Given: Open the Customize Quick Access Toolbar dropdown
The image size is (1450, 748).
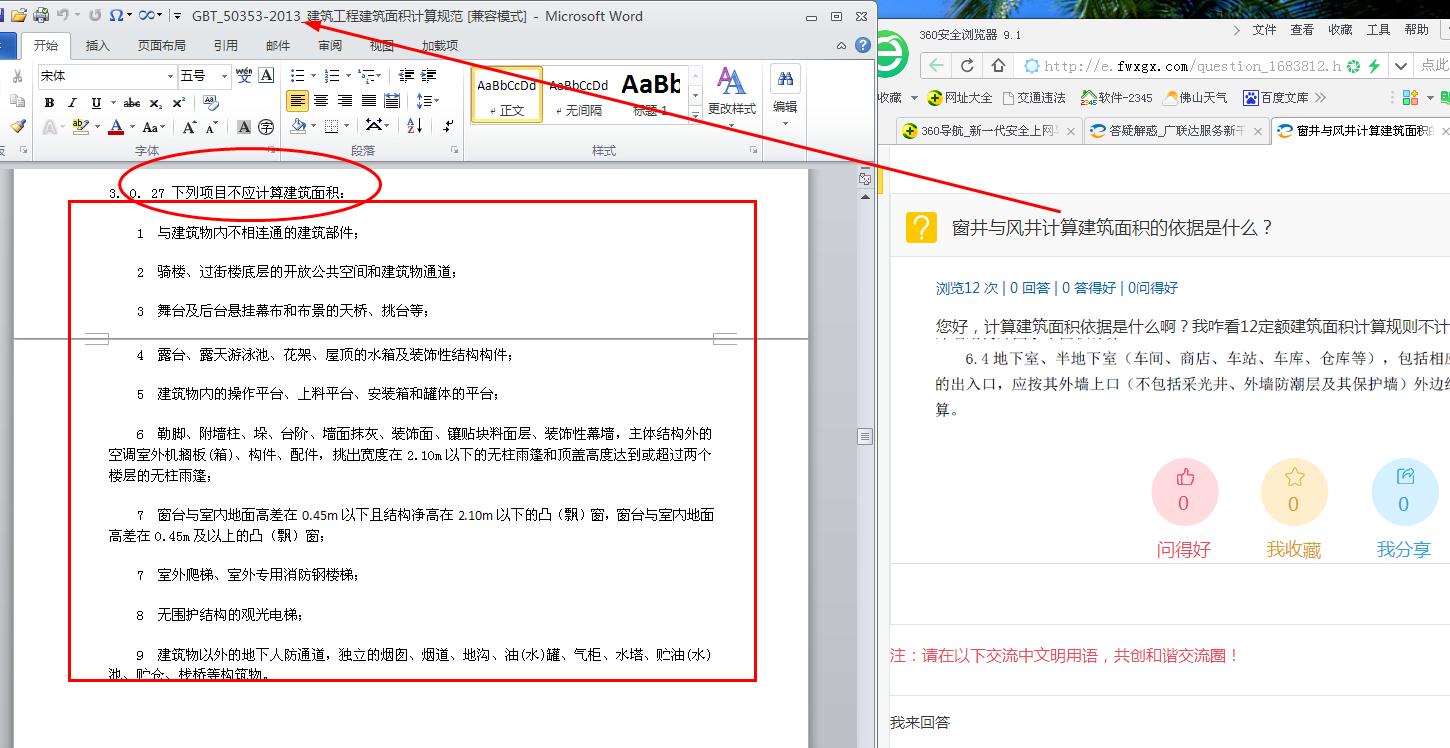Looking at the screenshot, I should point(177,15).
